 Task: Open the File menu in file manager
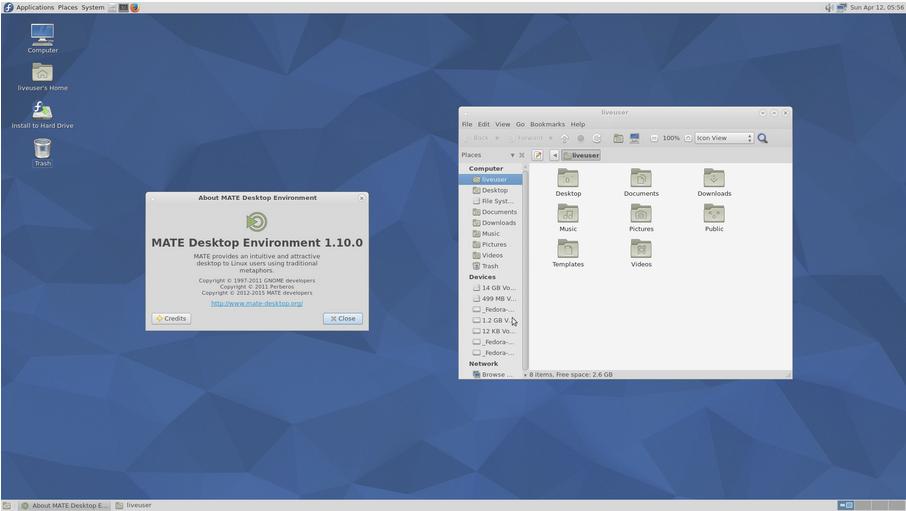point(467,124)
